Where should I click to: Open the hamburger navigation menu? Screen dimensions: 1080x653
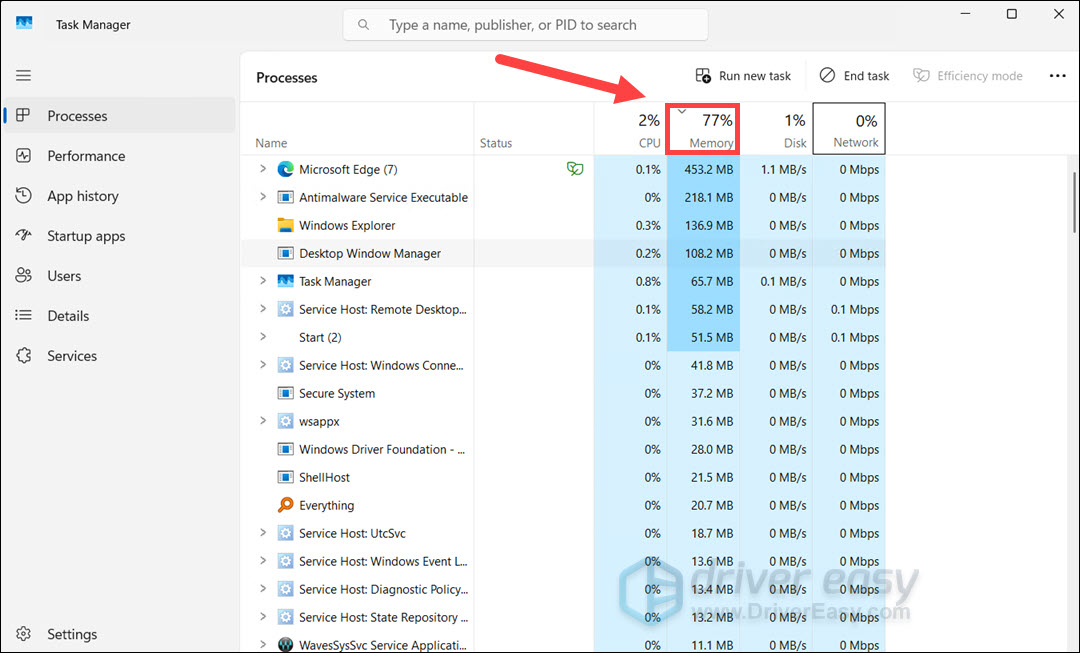pos(23,75)
